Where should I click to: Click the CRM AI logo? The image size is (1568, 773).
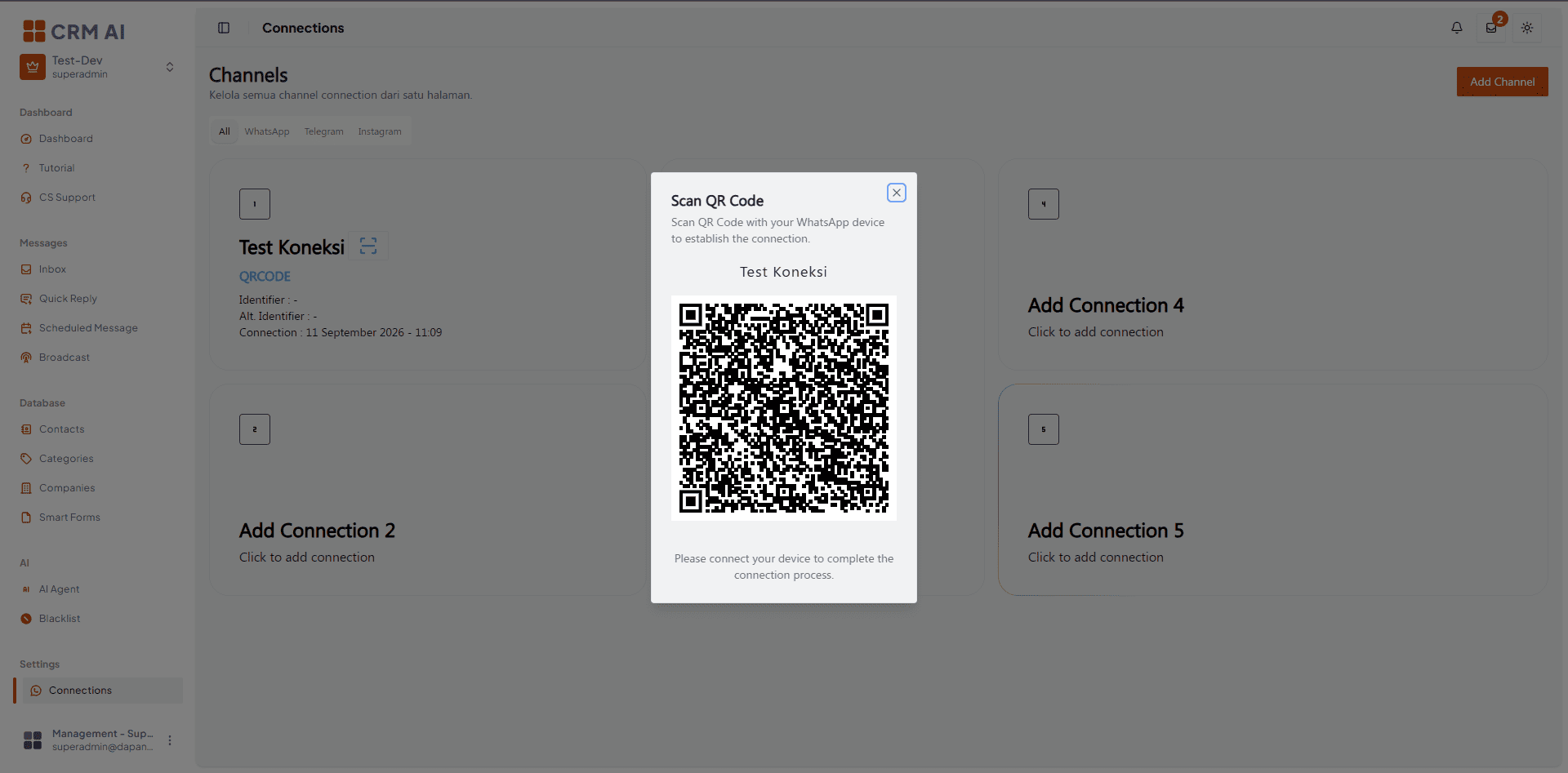click(x=73, y=31)
